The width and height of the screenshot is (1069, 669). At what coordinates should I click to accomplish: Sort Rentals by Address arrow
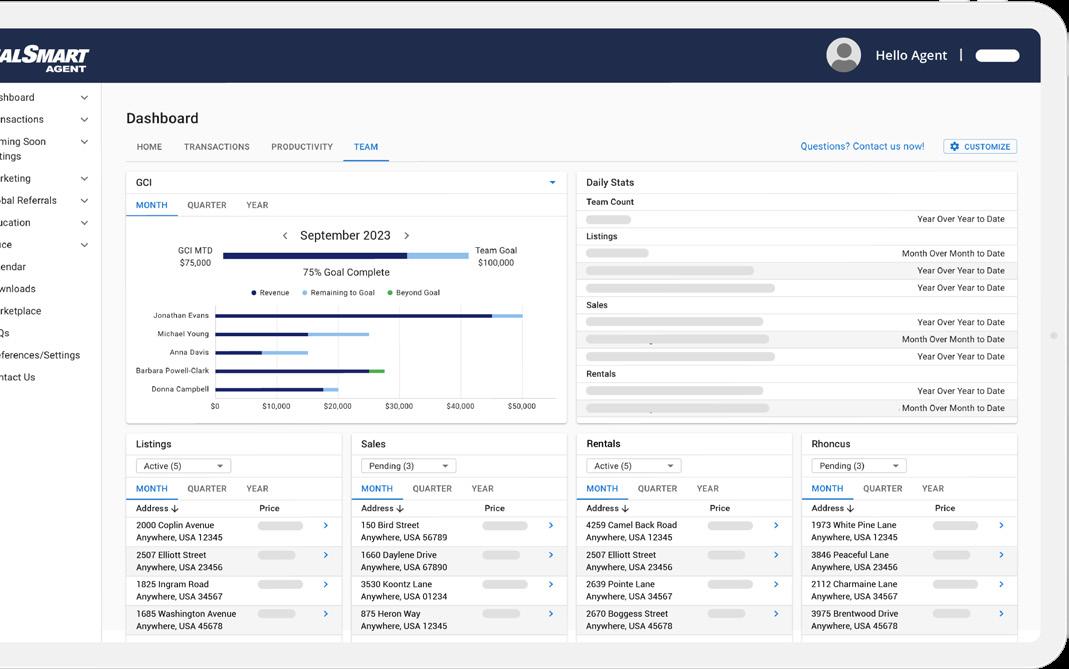click(625, 509)
